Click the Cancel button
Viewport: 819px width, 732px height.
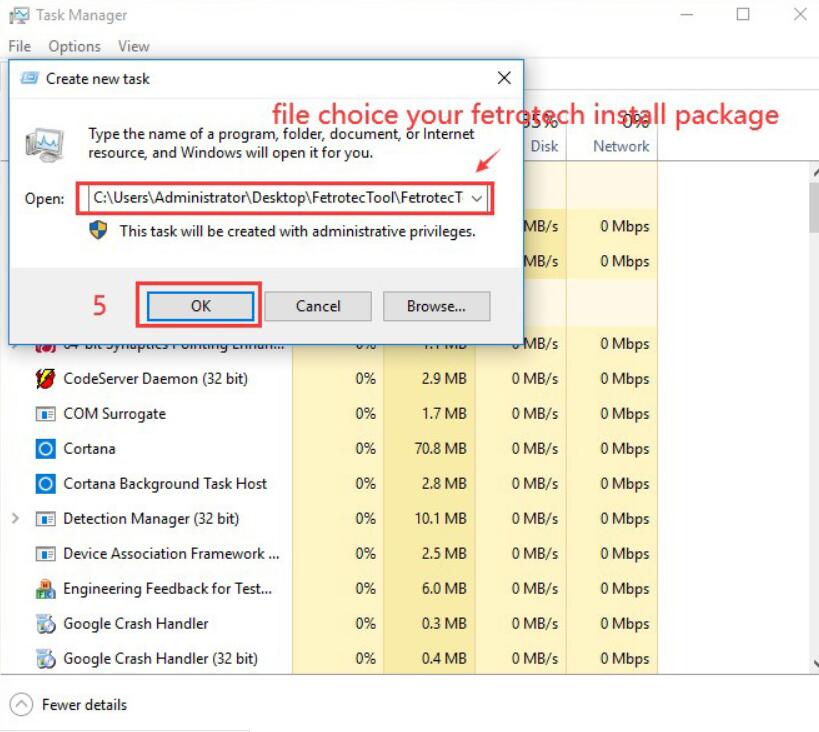[x=318, y=306]
